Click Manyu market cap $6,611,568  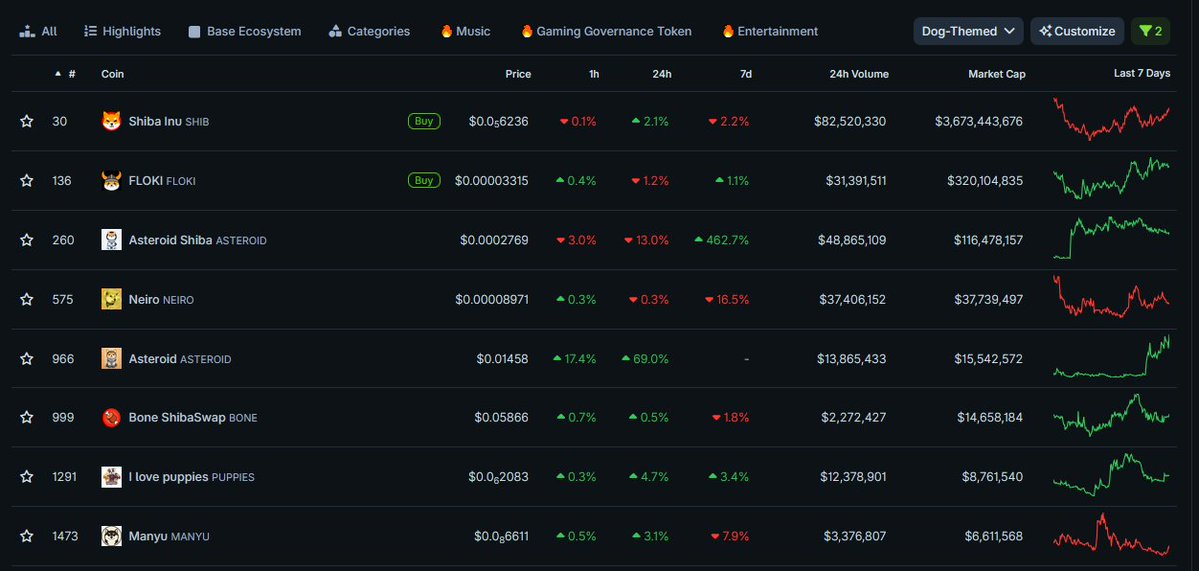click(992, 537)
